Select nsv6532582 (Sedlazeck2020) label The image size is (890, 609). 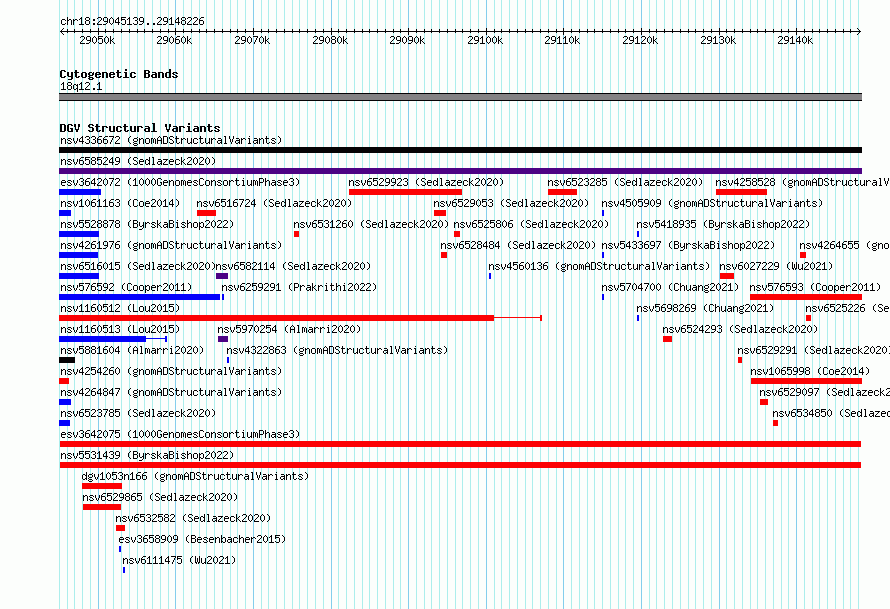click(193, 518)
